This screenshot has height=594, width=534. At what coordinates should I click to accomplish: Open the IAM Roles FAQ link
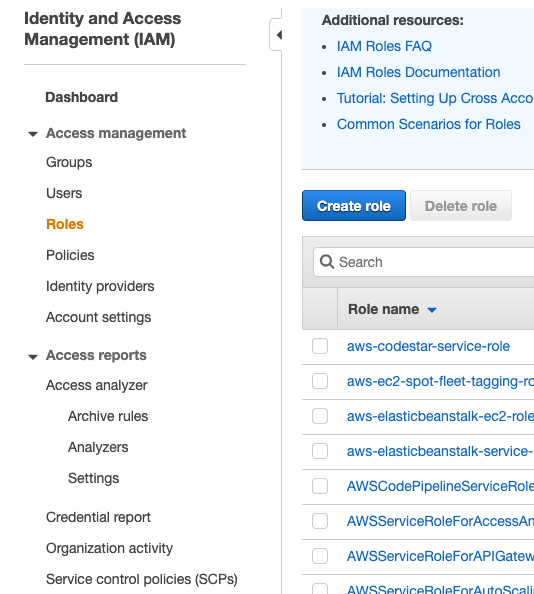[x=384, y=46]
